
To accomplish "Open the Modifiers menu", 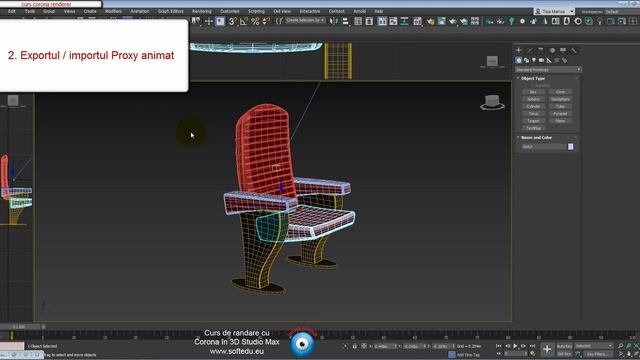I will click(x=113, y=11).
